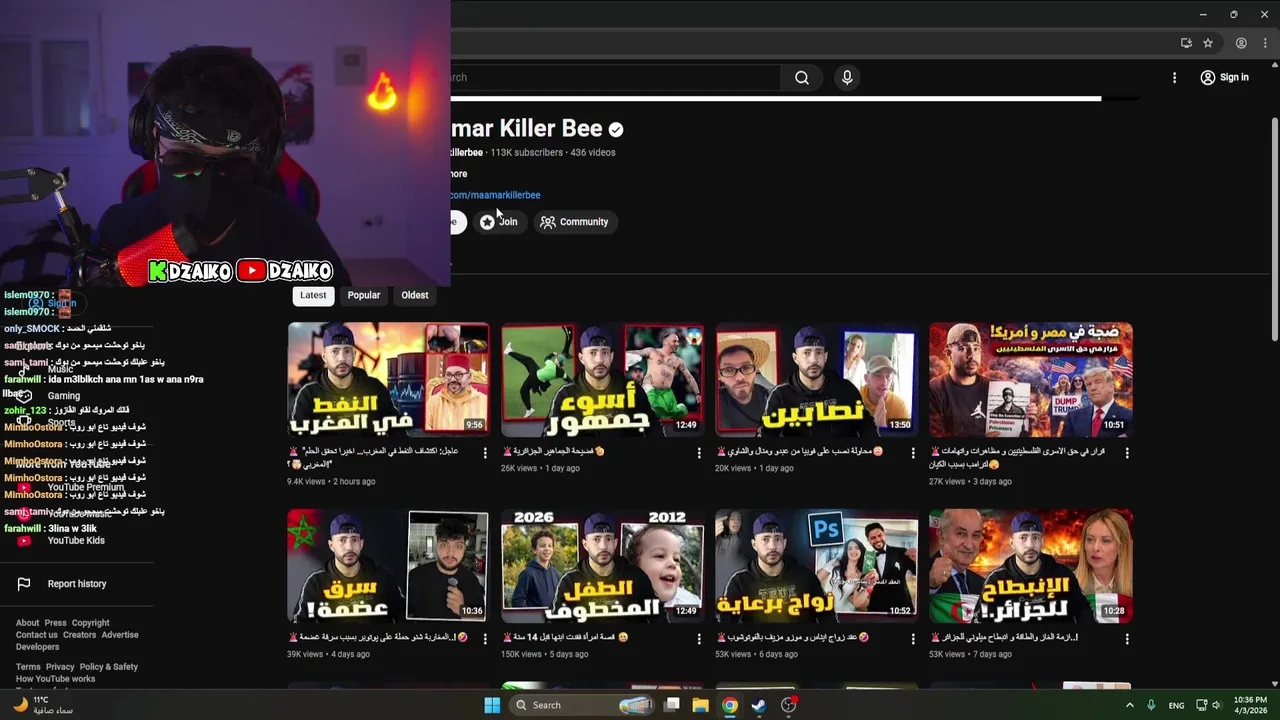This screenshot has width=1280, height=720.
Task: Open File Explorer from the taskbar
Action: click(701, 705)
